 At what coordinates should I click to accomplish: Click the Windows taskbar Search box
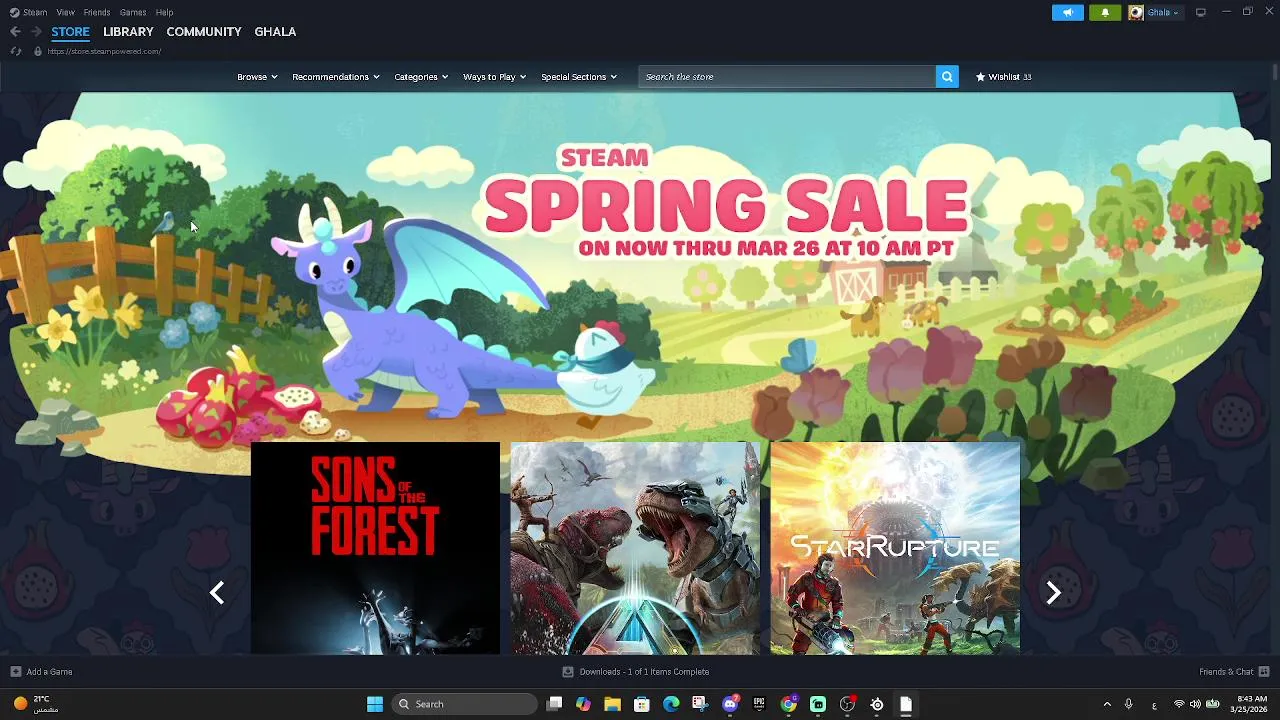pyautogui.click(x=464, y=704)
